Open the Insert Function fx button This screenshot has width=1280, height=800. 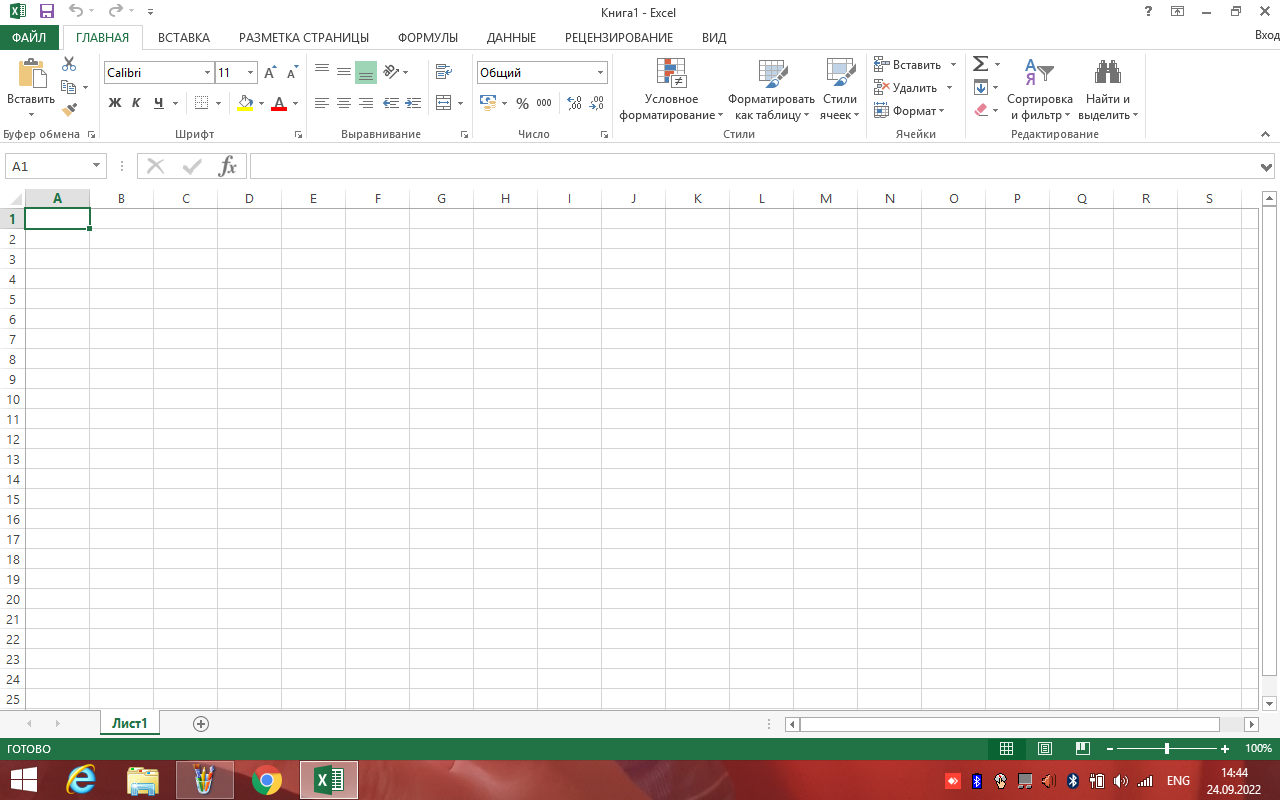pos(228,166)
